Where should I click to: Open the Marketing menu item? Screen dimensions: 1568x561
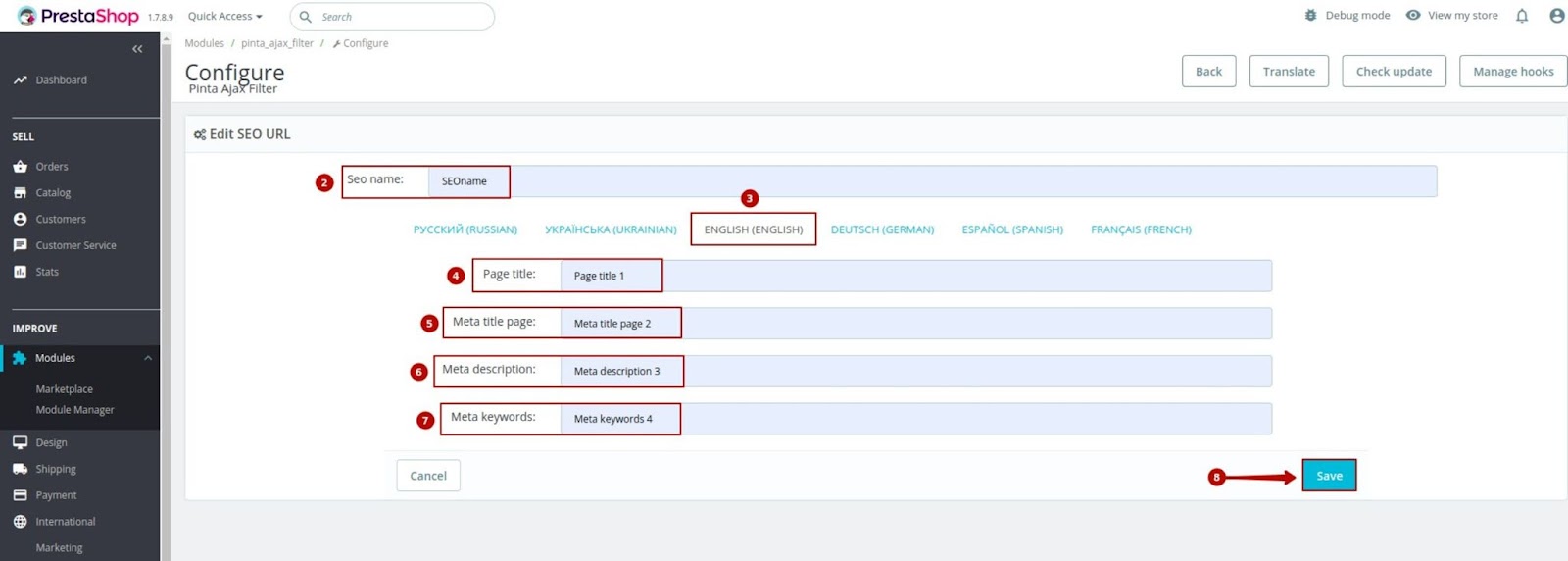60,548
